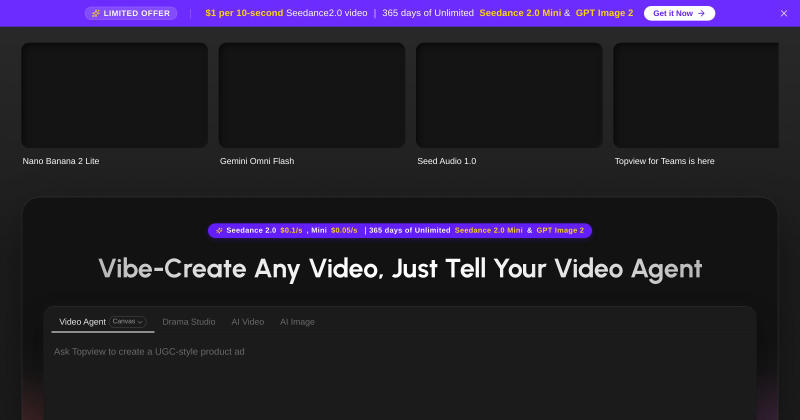Click sparkle icon in Seedance pricing pill

coord(219,231)
